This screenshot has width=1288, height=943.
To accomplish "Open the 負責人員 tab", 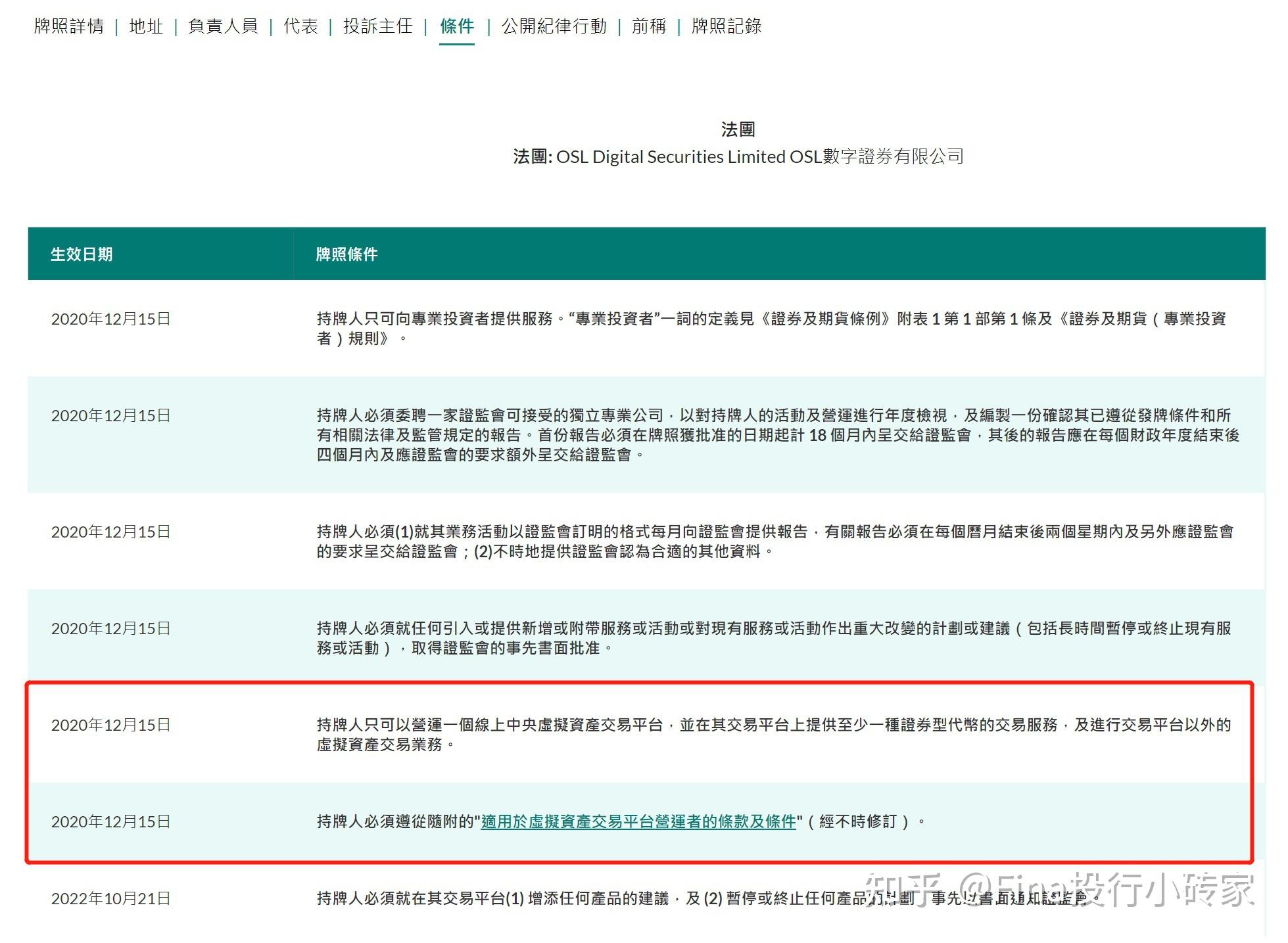I will (223, 28).
